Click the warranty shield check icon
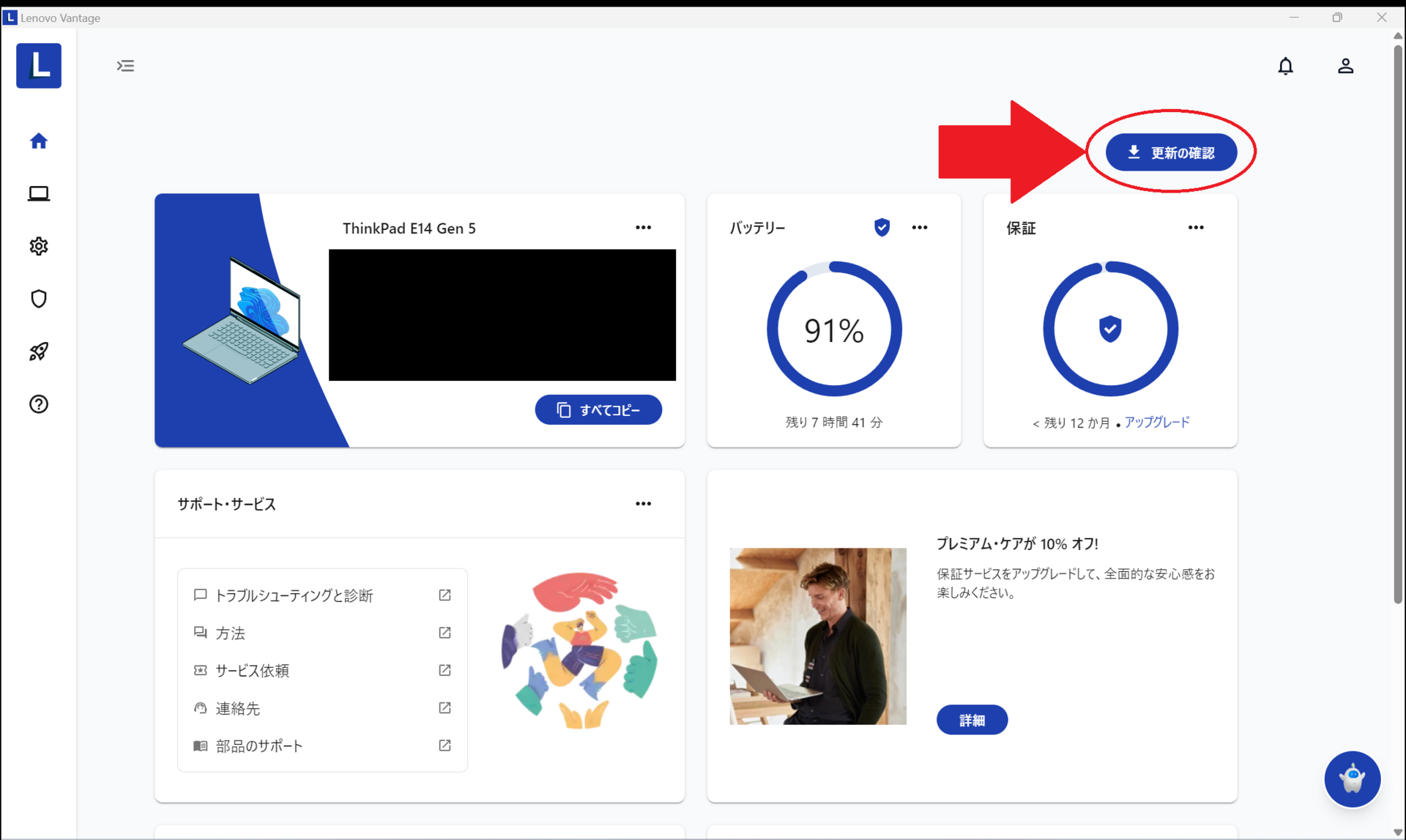The image size is (1406, 840). 1110,329
